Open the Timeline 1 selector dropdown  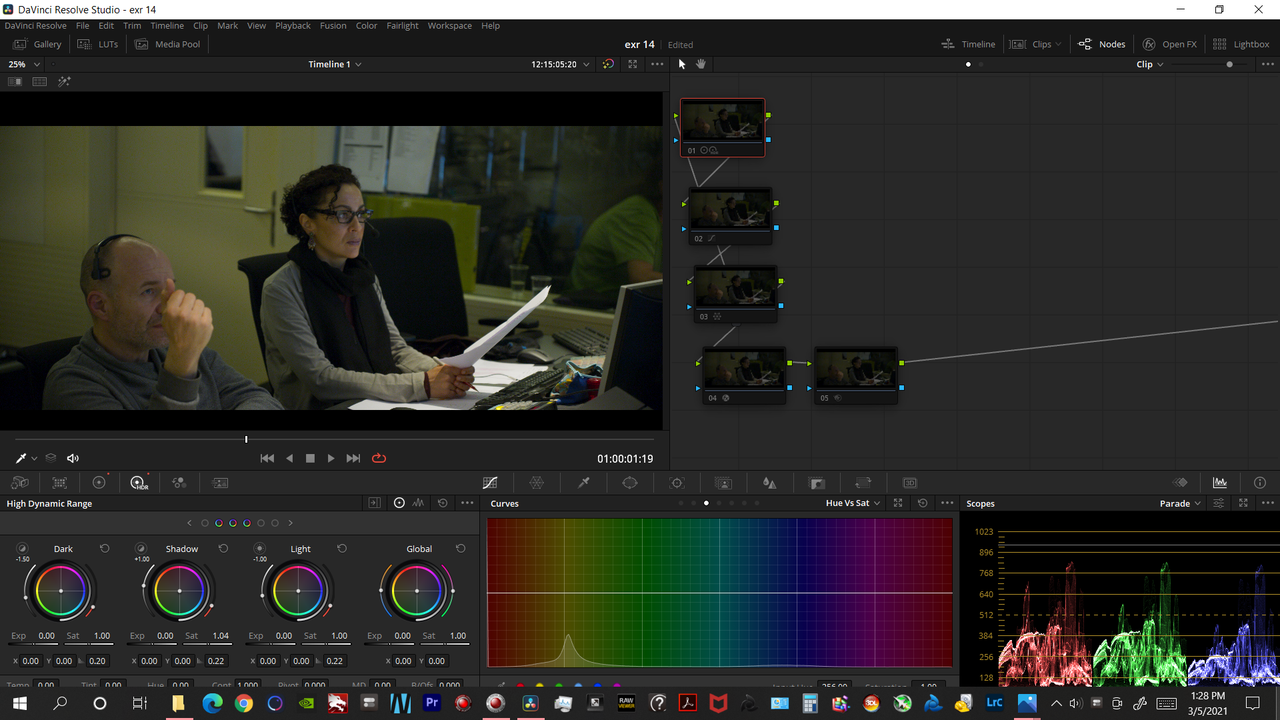tap(335, 64)
